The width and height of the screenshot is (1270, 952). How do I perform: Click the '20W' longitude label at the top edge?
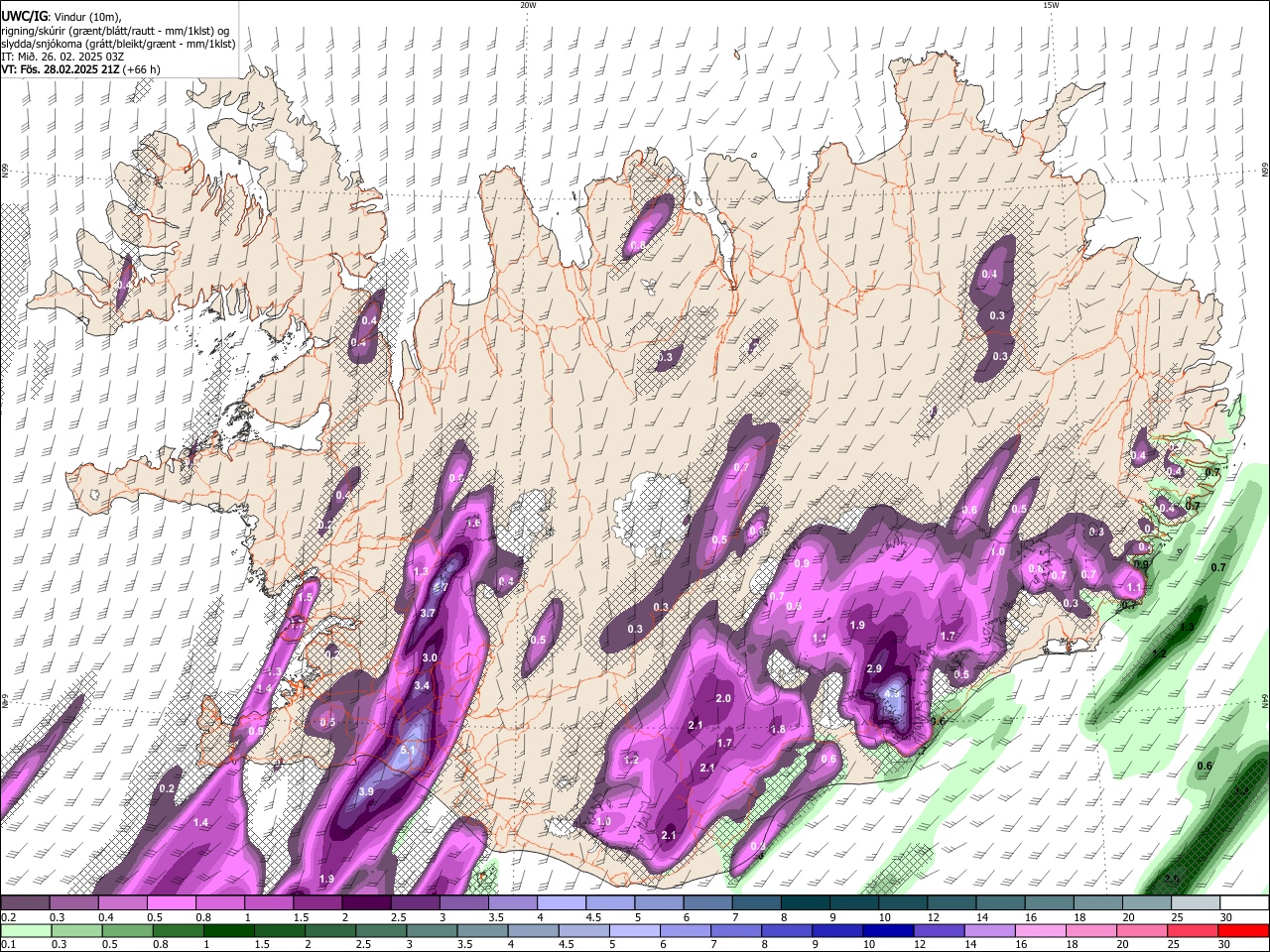click(x=528, y=5)
